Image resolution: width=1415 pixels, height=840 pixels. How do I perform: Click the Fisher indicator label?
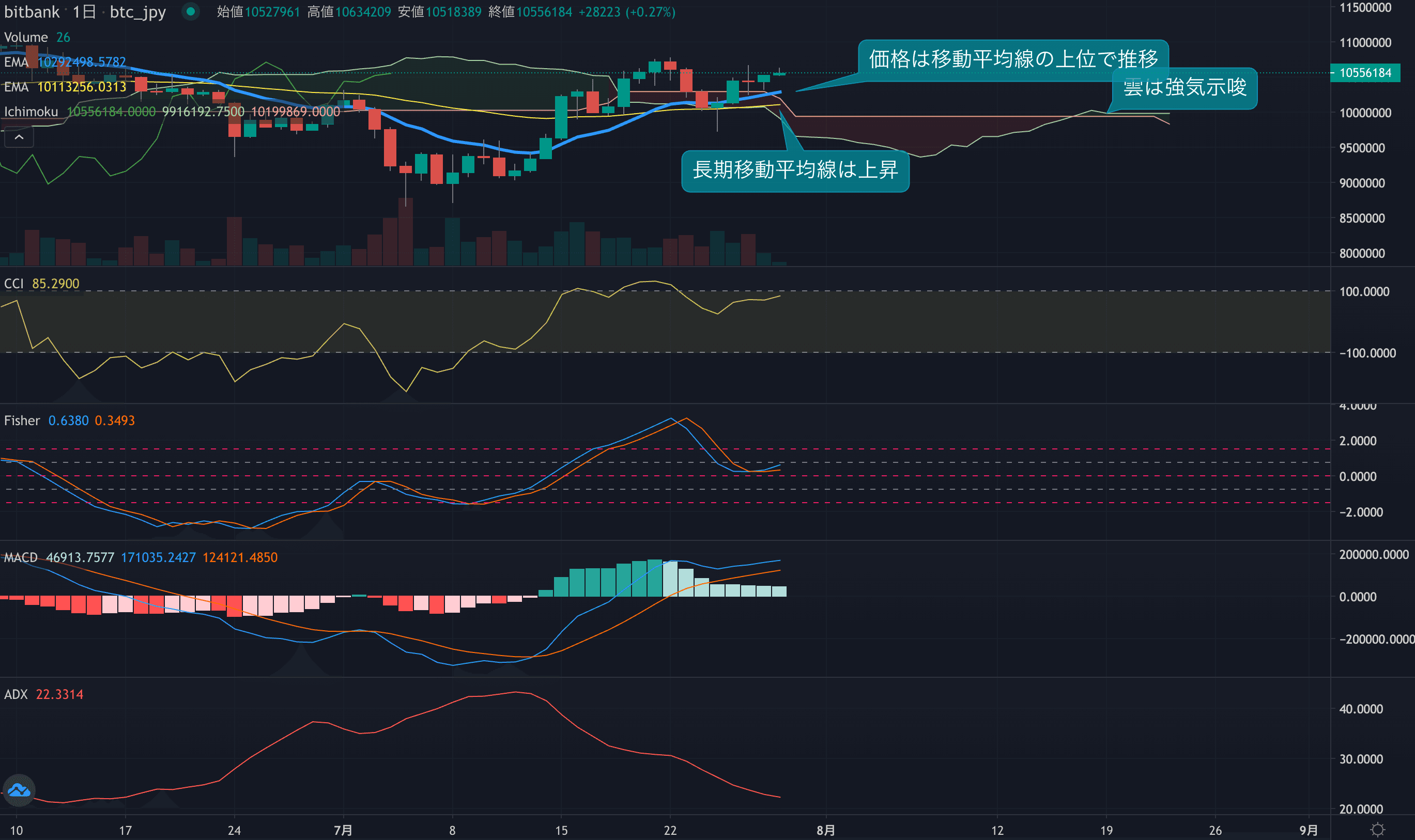tap(22, 421)
